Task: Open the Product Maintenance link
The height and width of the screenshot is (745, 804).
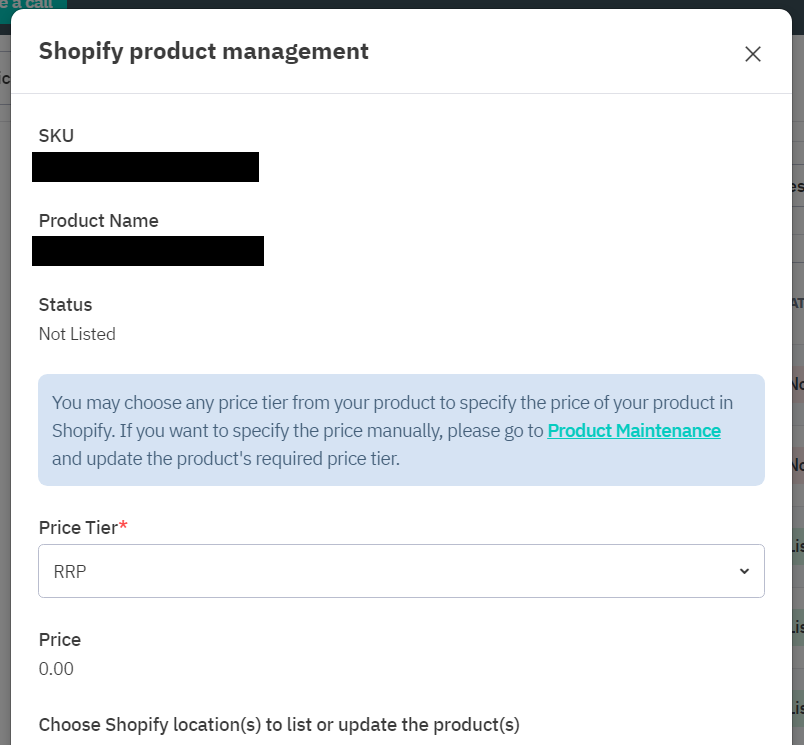Action: point(634,431)
